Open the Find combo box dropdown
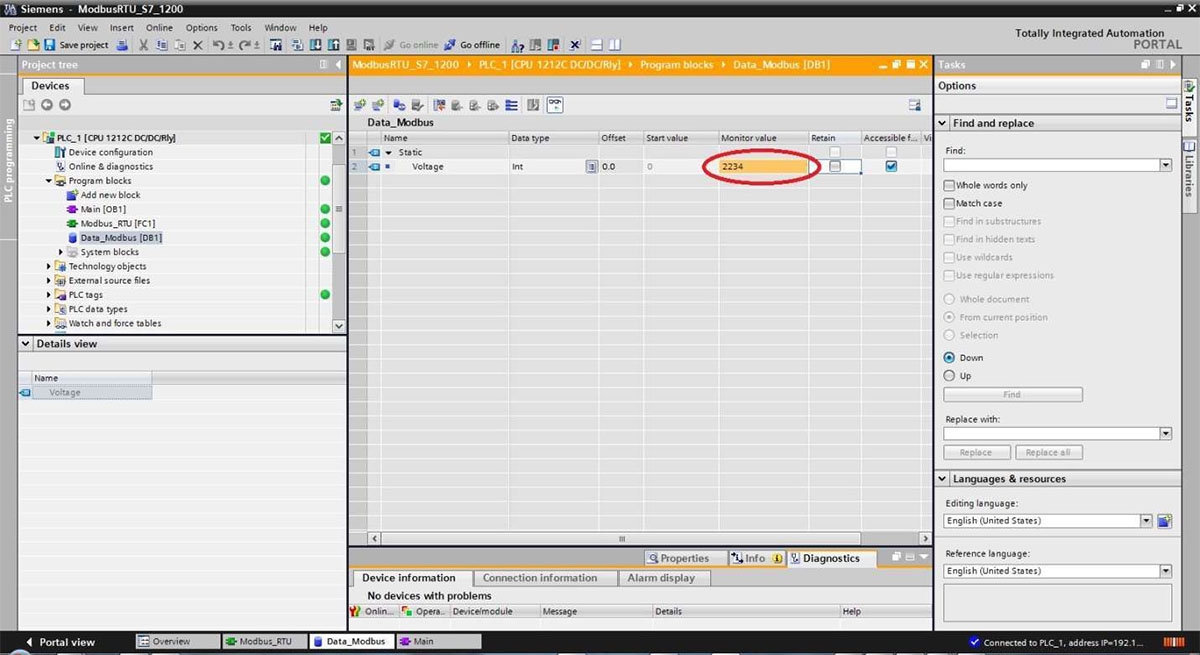 (x=1165, y=165)
